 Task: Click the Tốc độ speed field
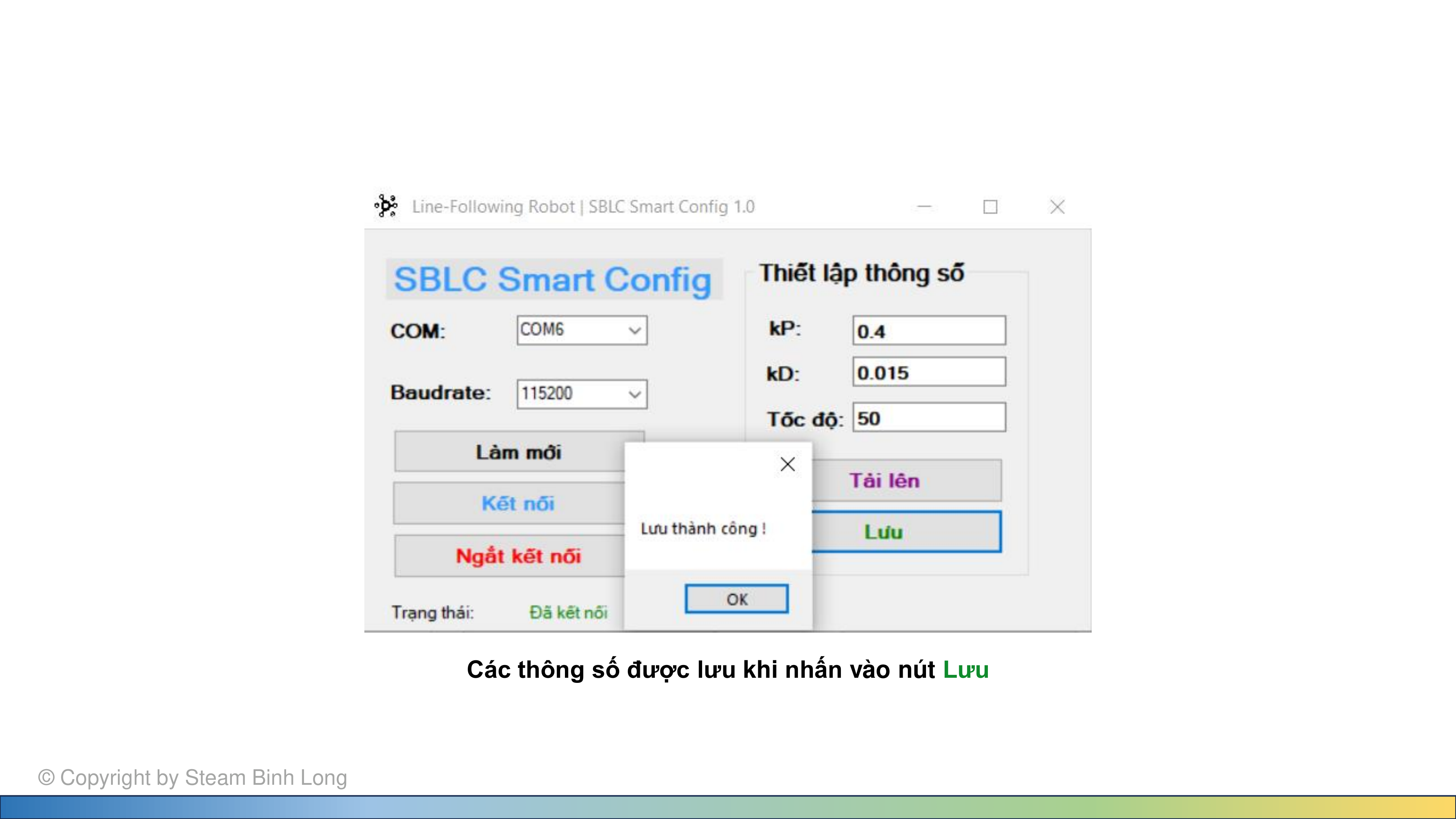tap(929, 418)
